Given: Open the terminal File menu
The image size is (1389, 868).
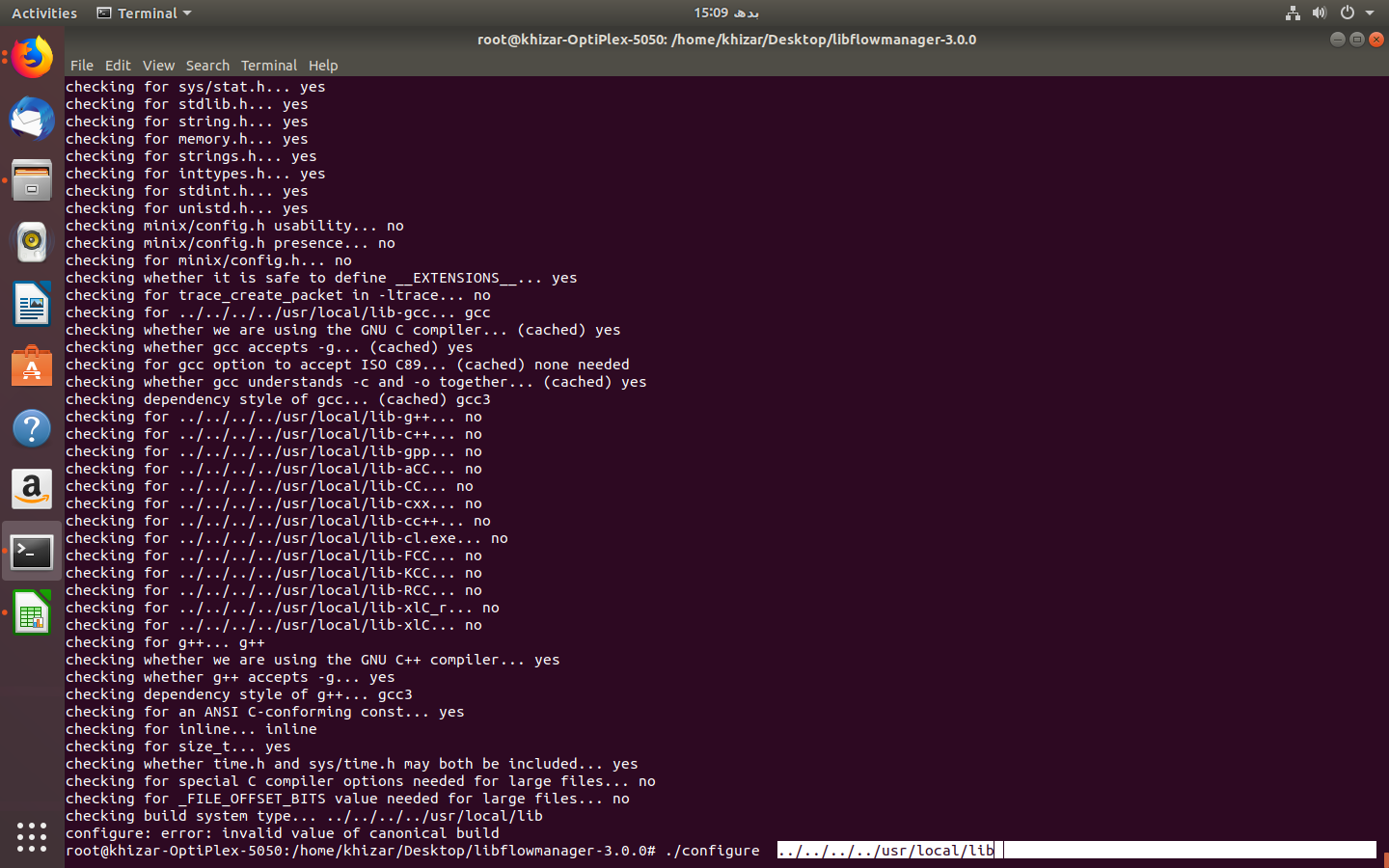Looking at the screenshot, I should (x=81, y=65).
